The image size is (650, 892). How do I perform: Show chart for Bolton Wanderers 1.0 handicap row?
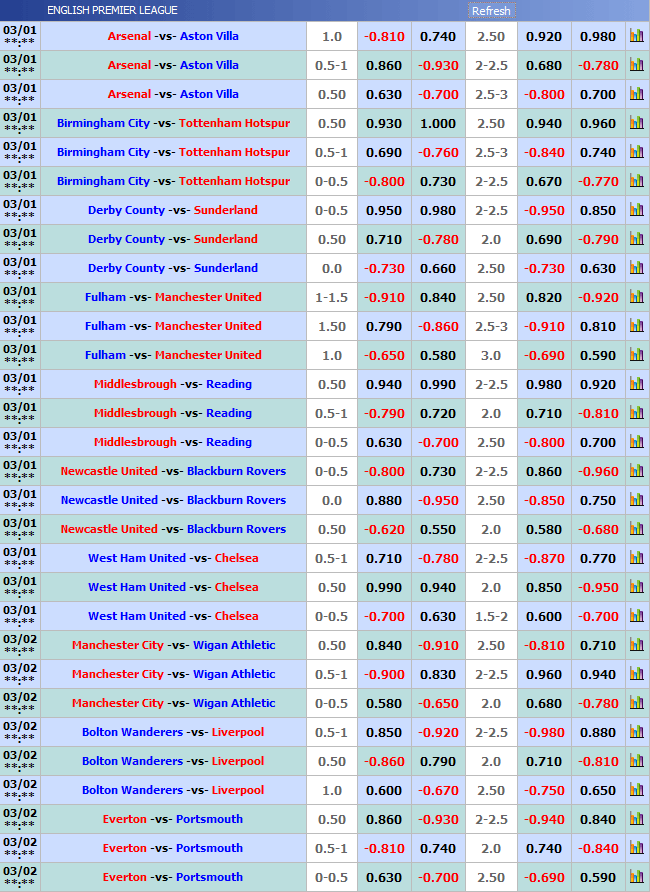[637, 790]
